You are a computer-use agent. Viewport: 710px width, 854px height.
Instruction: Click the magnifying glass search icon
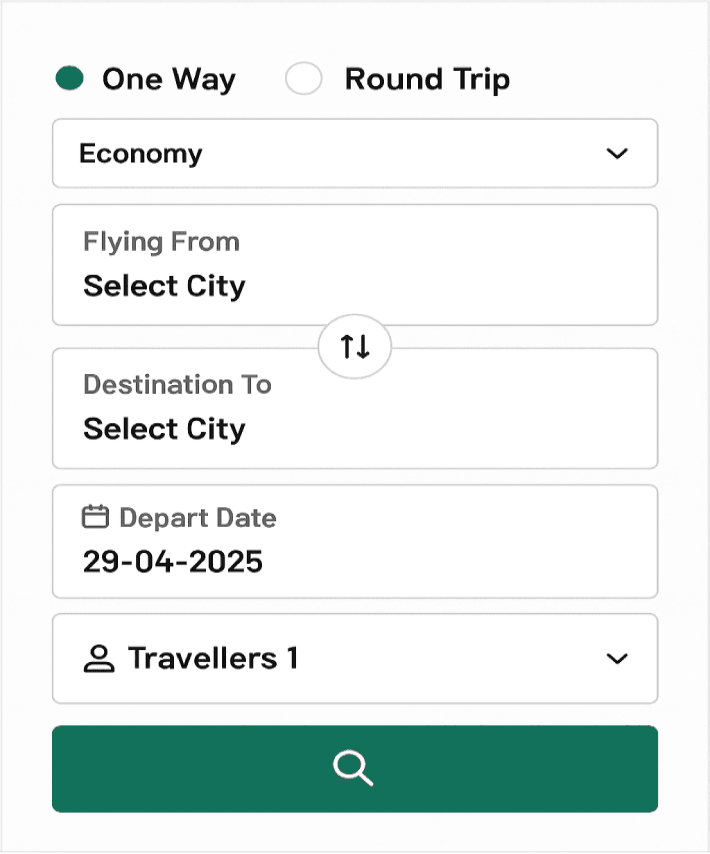tap(354, 768)
